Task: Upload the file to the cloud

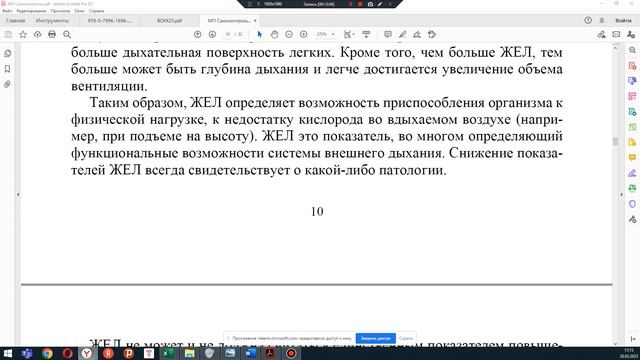Action: coord(38,35)
